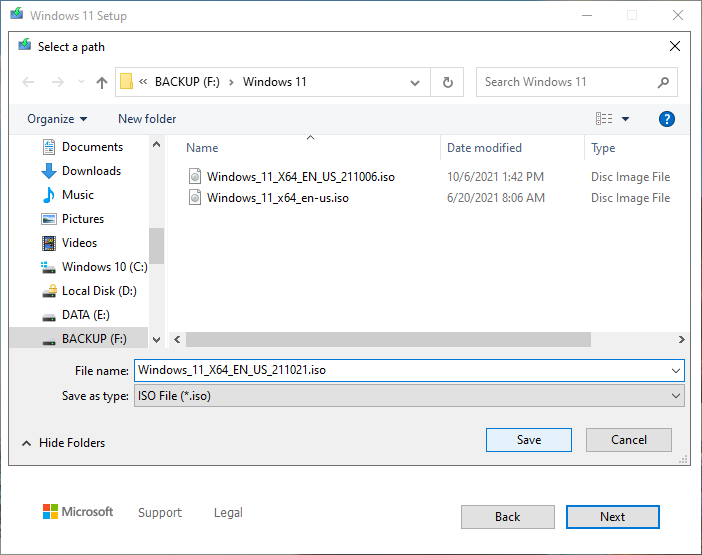This screenshot has width=702, height=555.
Task: Open the Support link in Setup window
Action: coord(160,512)
